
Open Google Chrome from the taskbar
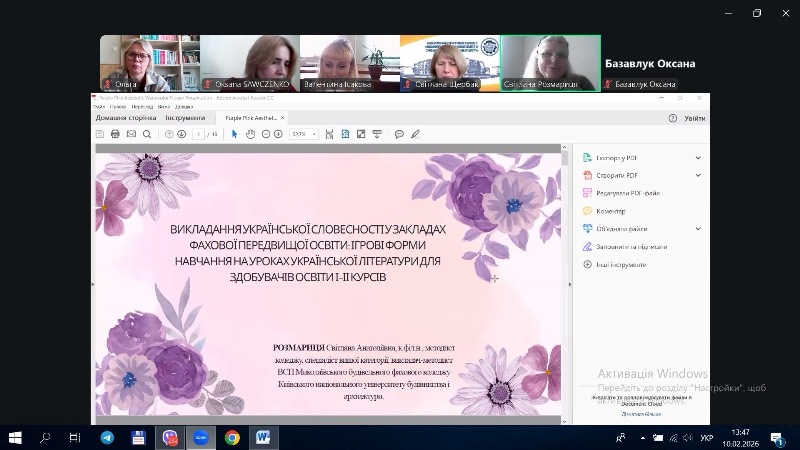232,438
